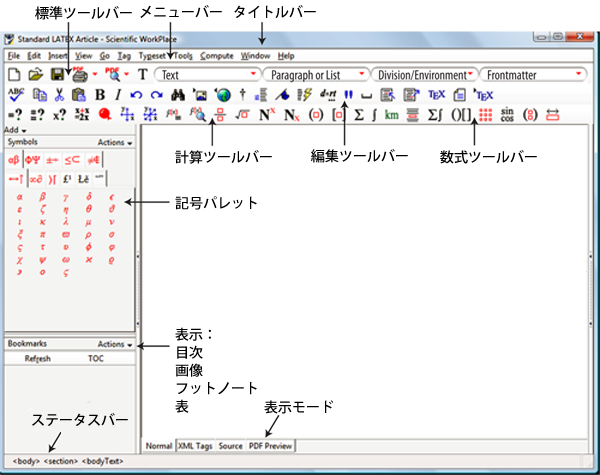Insert the alpha symbol from the palette
Screen dimensions: 600x475
pyautogui.click(x=20, y=197)
